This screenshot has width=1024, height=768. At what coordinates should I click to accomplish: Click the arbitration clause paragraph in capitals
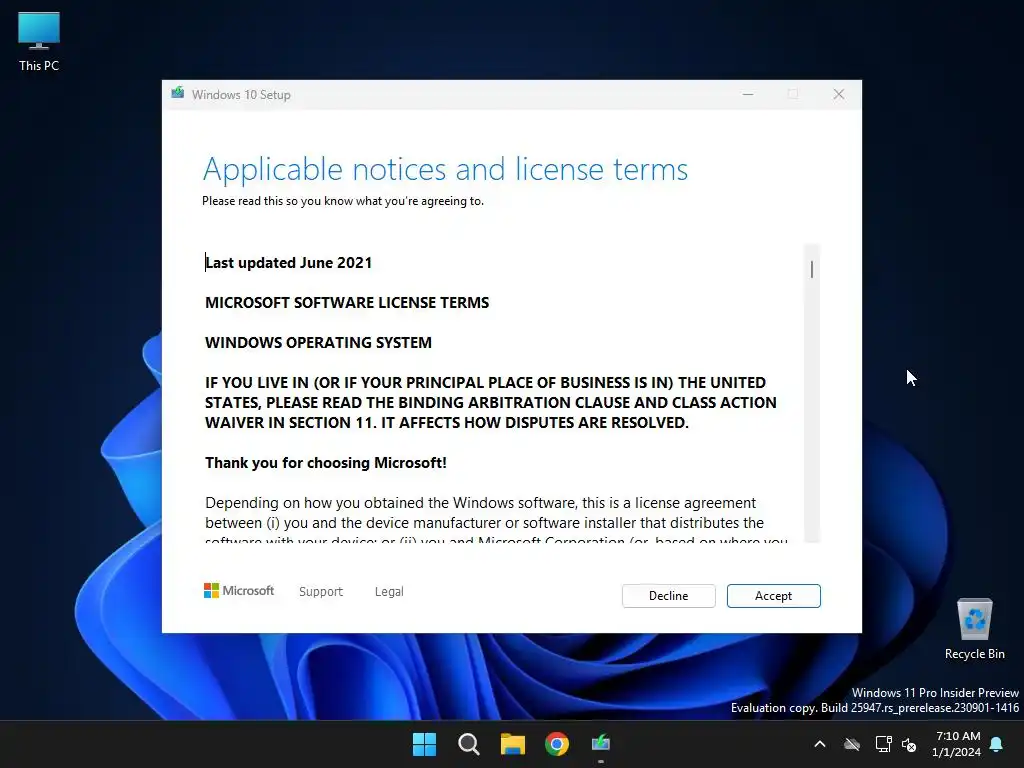pos(491,402)
